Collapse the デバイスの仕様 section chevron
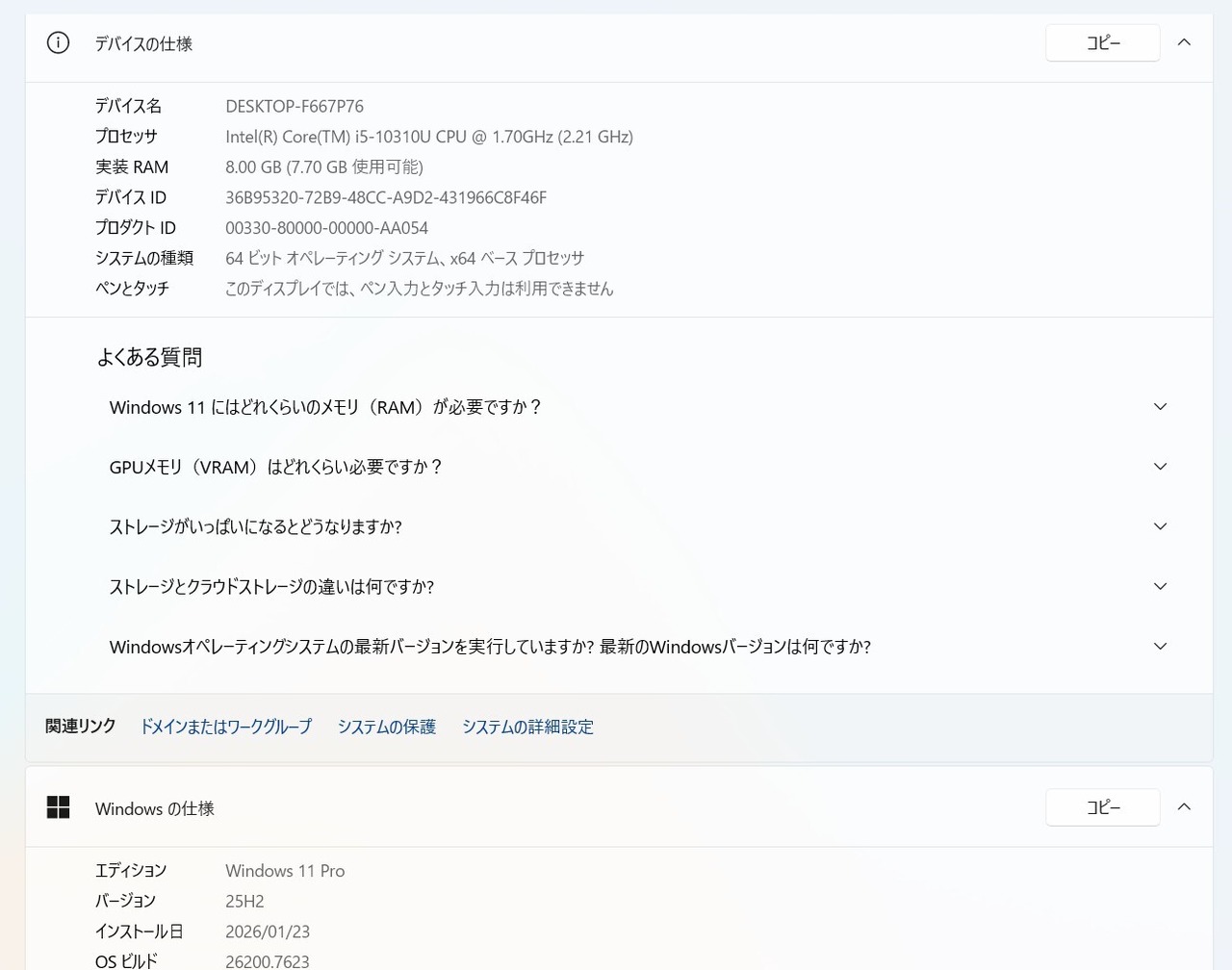Image resolution: width=1232 pixels, height=970 pixels. [1184, 42]
